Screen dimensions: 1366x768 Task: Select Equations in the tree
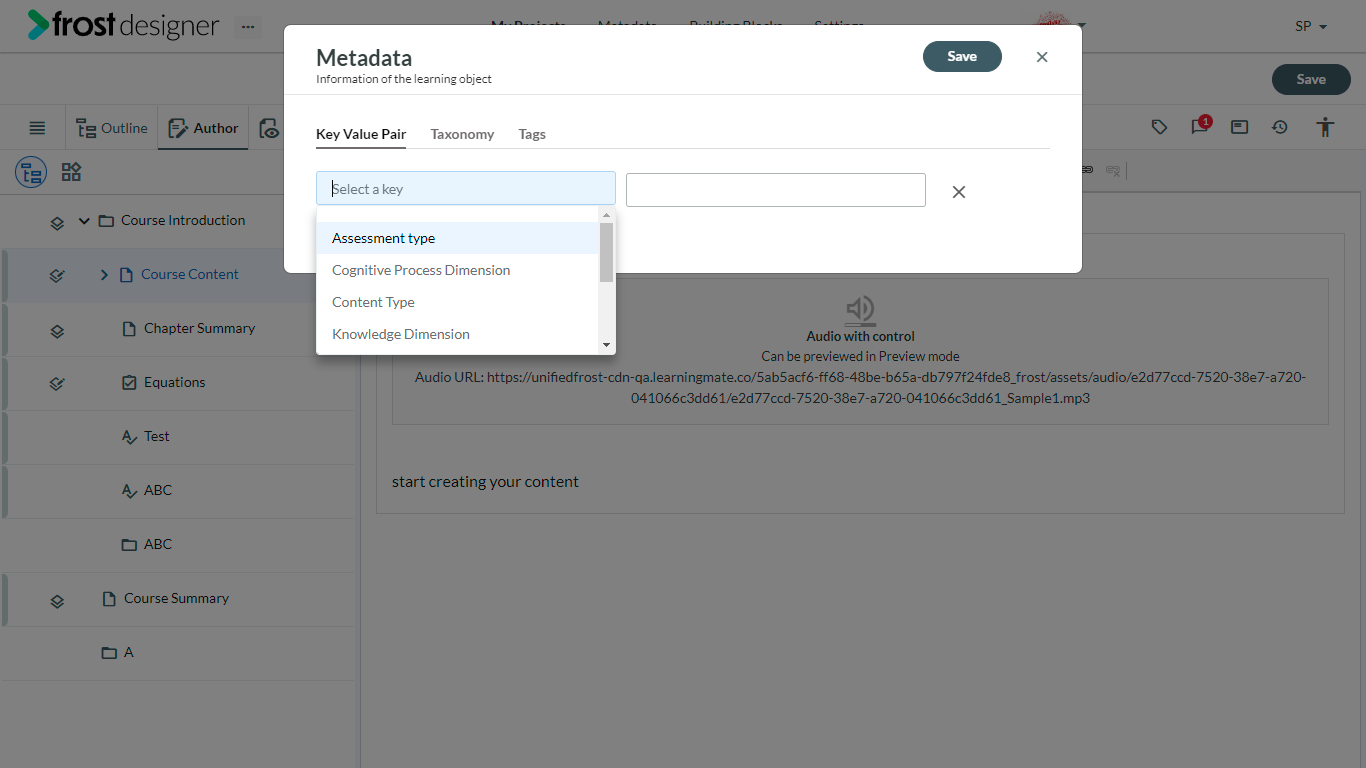click(x=174, y=382)
